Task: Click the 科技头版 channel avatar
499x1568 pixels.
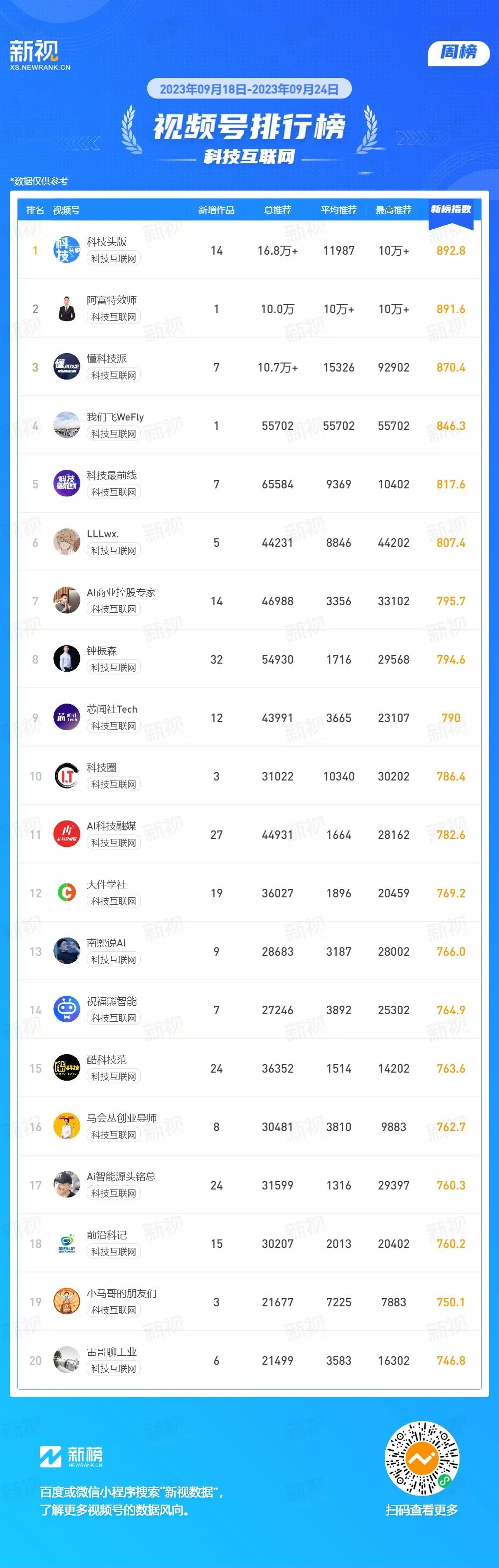Action: coord(66,250)
